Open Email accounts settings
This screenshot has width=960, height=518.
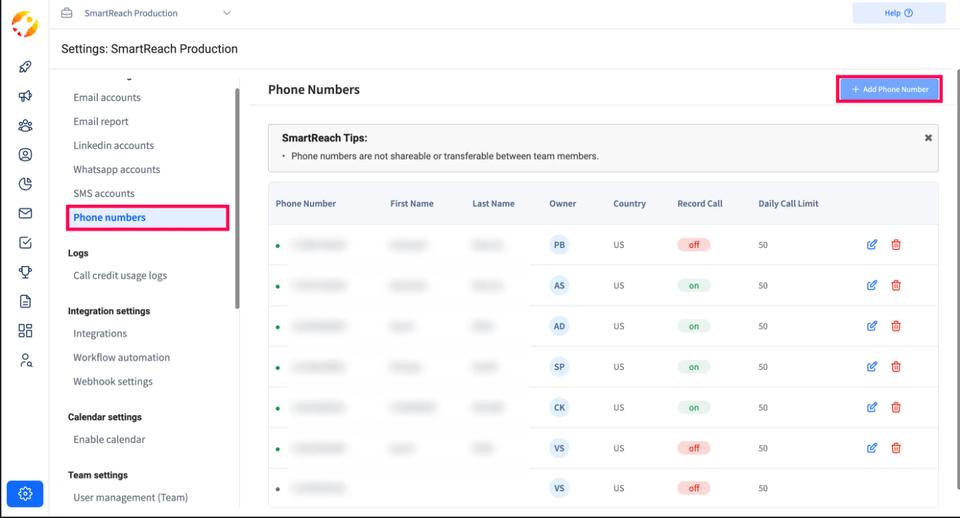107,97
